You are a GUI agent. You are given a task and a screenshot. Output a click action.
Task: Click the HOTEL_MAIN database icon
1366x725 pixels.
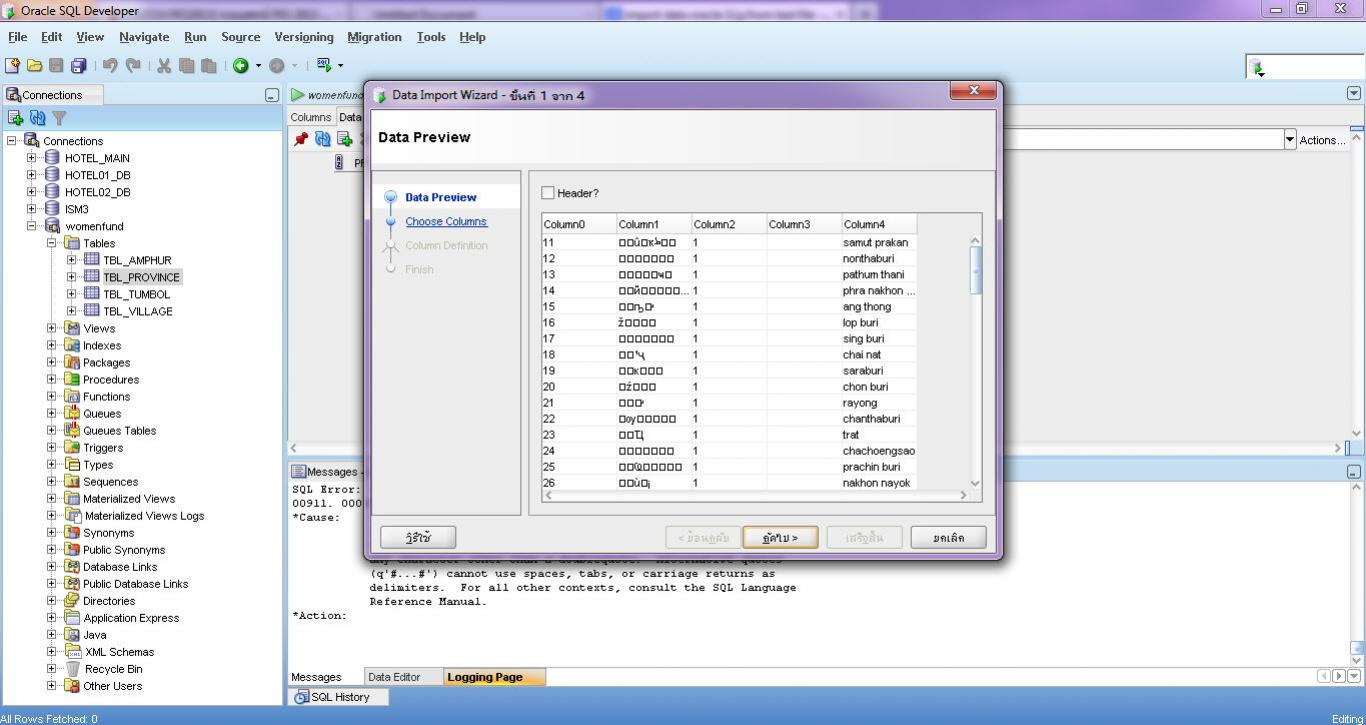52,158
